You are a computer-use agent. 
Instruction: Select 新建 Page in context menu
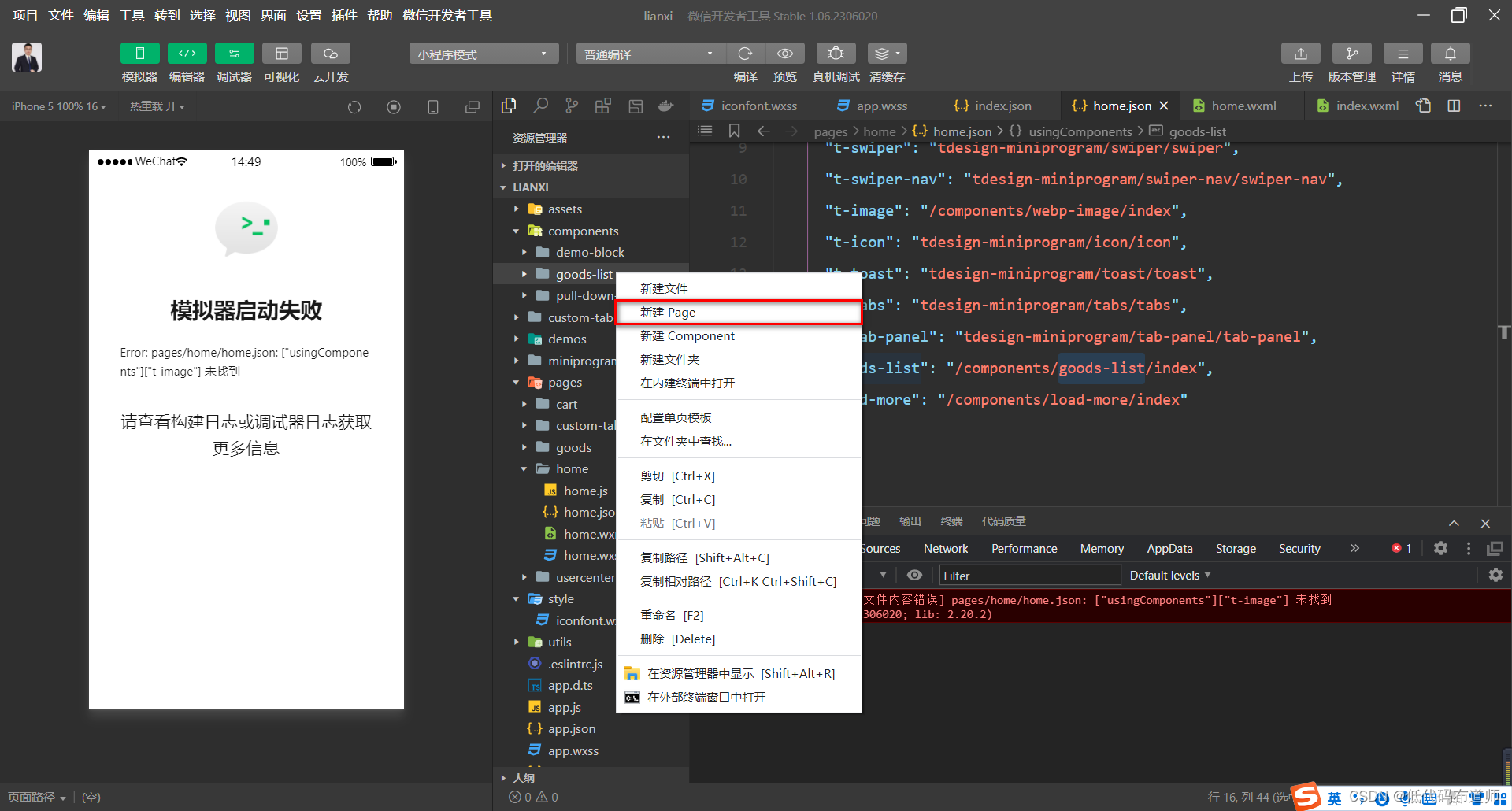pyautogui.click(x=739, y=312)
